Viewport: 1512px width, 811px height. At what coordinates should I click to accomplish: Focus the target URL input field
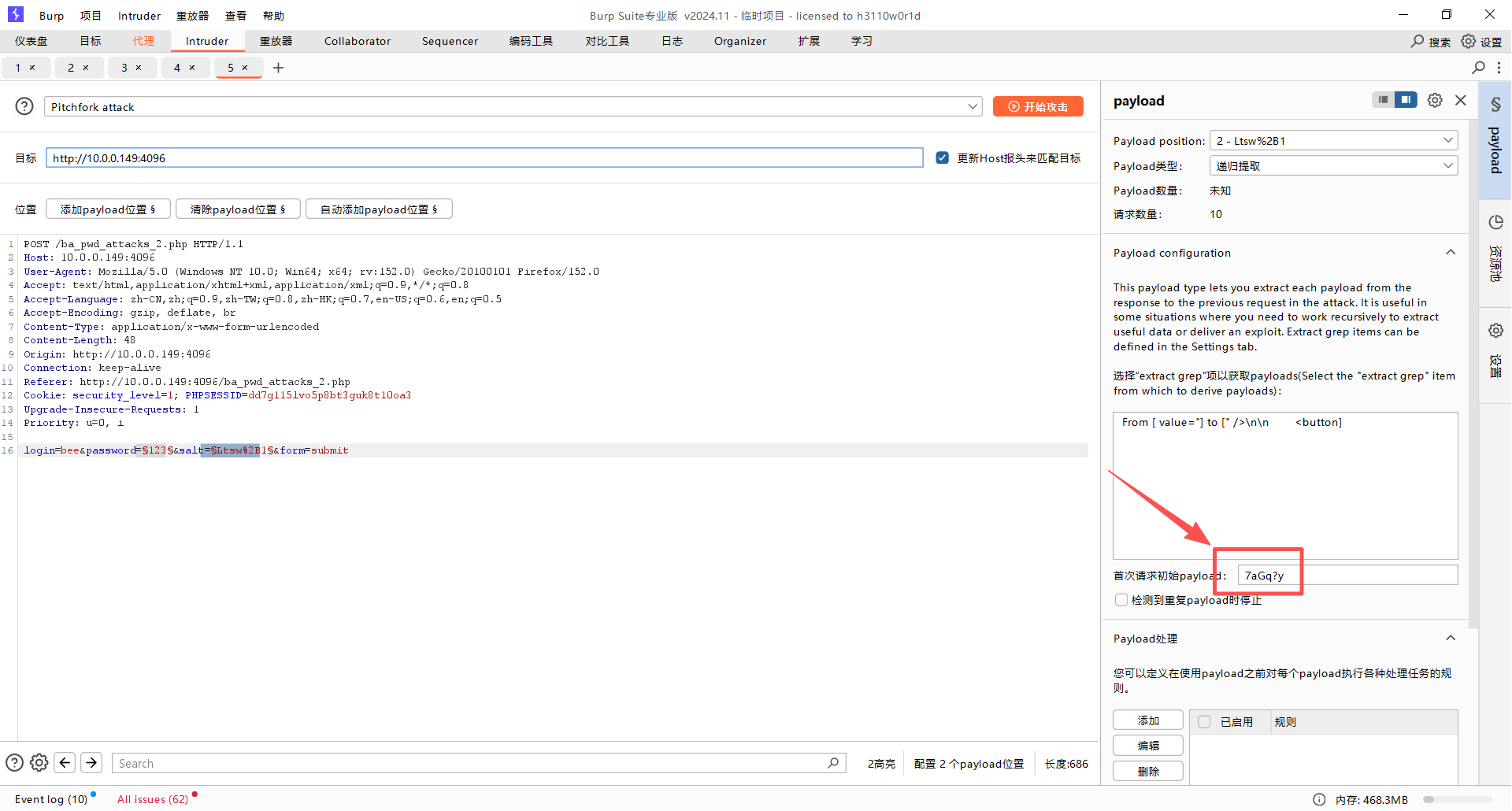[x=484, y=158]
